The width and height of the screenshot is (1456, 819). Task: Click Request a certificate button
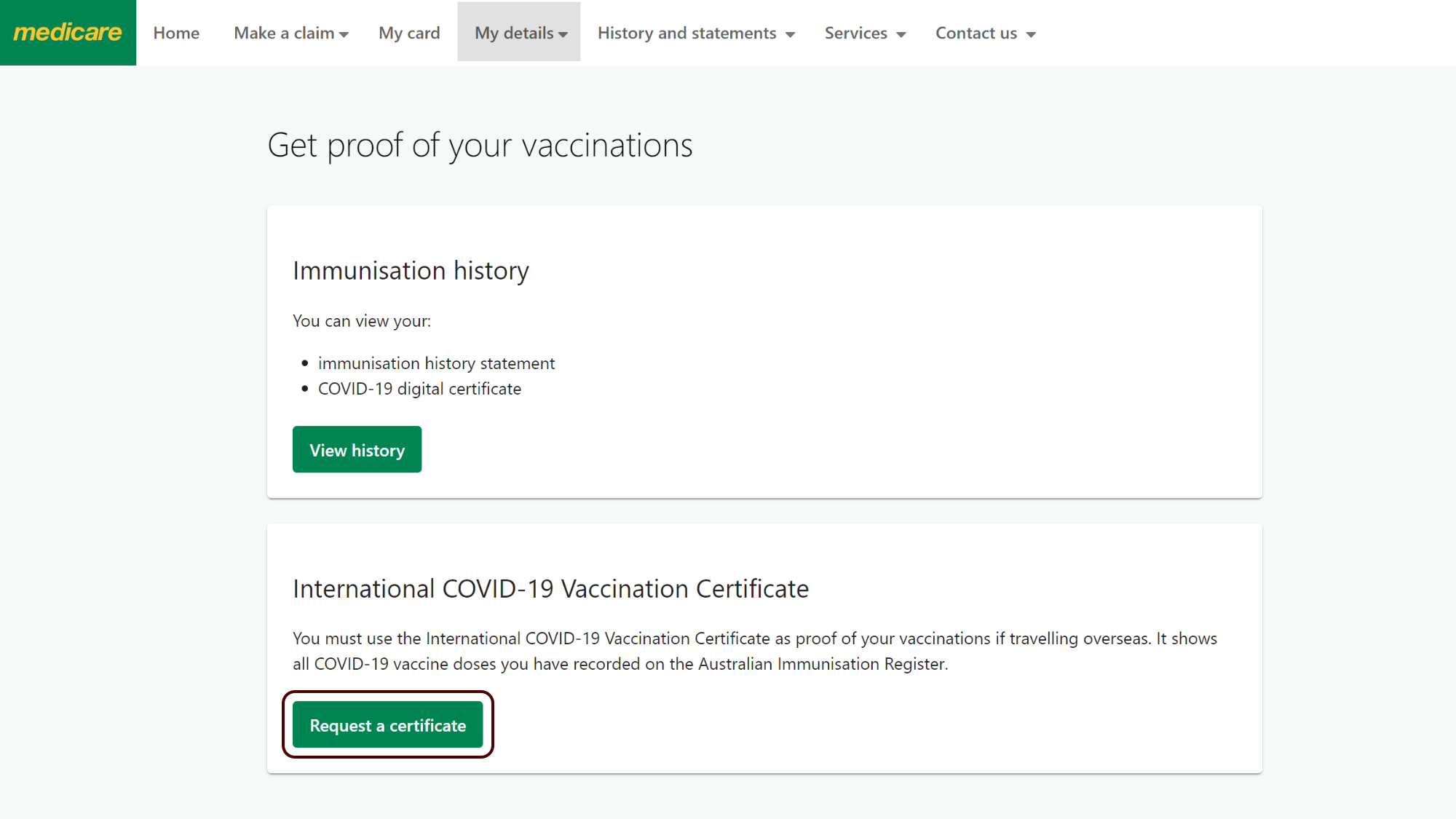pos(387,724)
